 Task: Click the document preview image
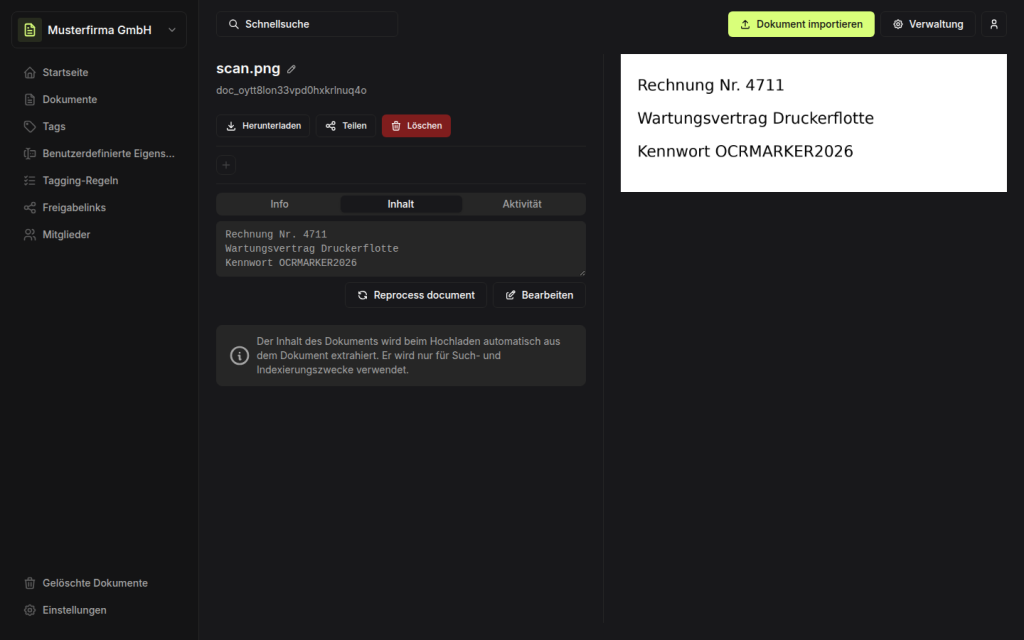click(x=814, y=123)
